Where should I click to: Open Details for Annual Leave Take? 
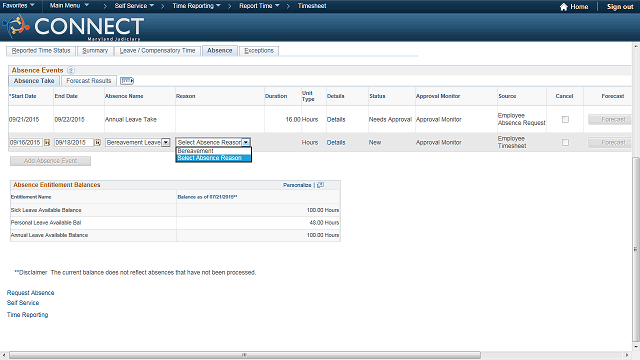336,120
